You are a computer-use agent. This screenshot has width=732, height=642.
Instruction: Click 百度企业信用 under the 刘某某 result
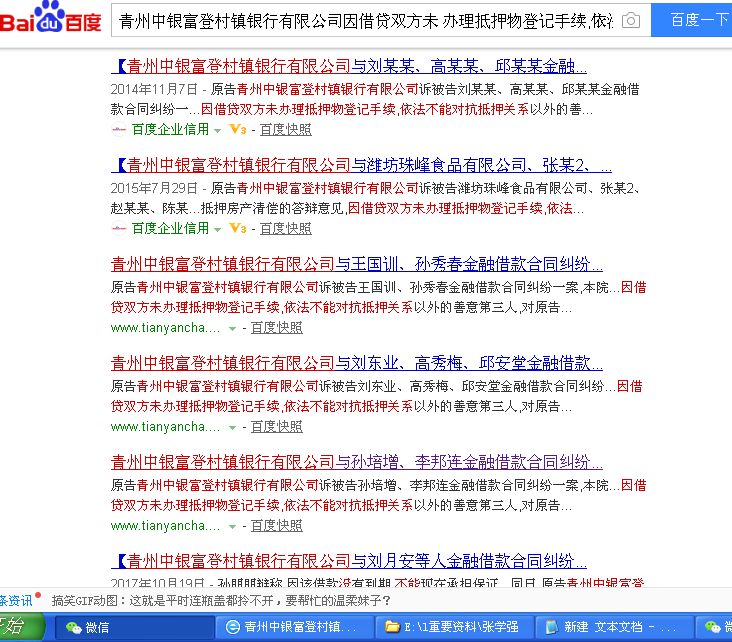pyautogui.click(x=170, y=129)
